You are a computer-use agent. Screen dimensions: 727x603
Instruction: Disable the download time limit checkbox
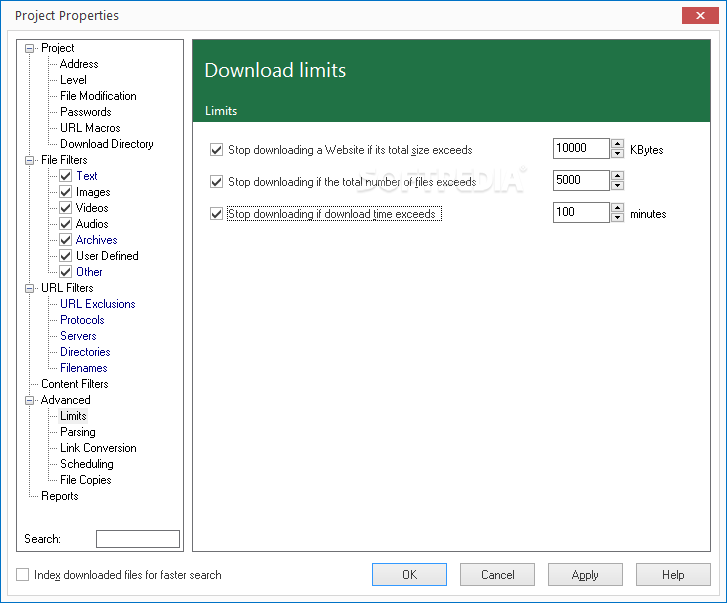point(217,214)
